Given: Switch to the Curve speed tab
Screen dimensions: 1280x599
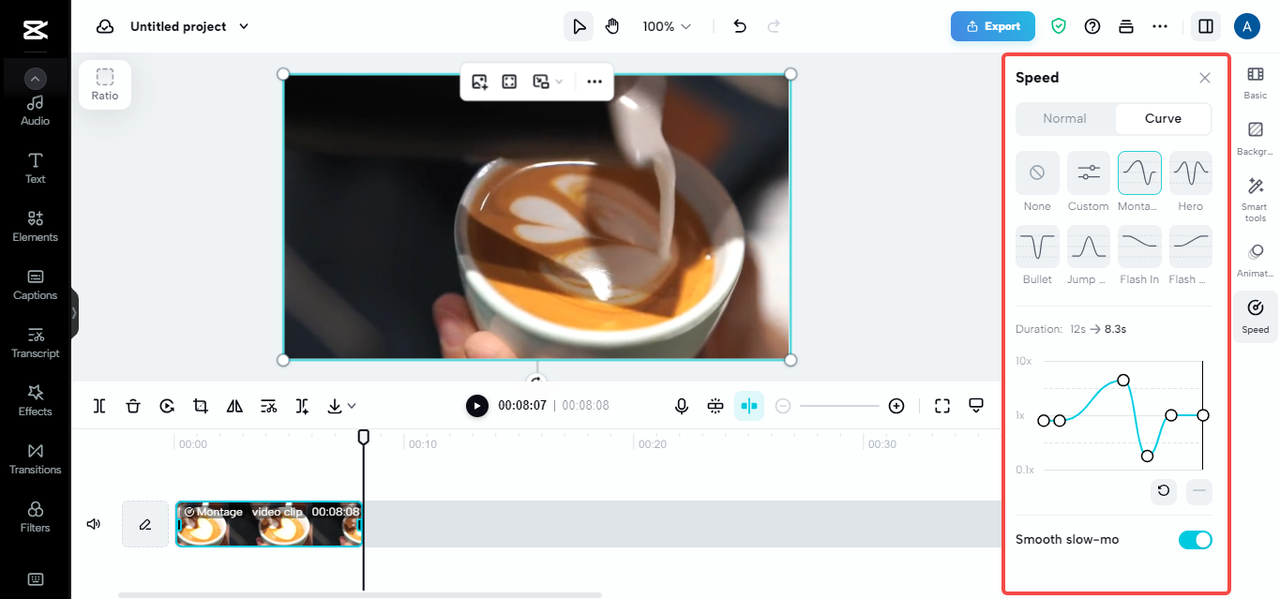Looking at the screenshot, I should pos(1163,118).
